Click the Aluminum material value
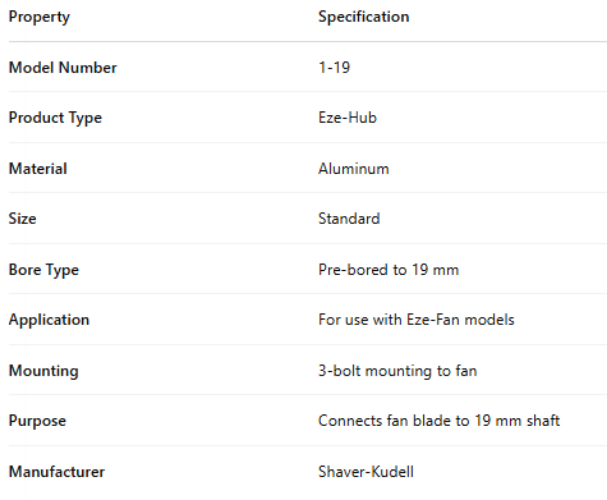The height and width of the screenshot is (500, 607). [x=353, y=169]
